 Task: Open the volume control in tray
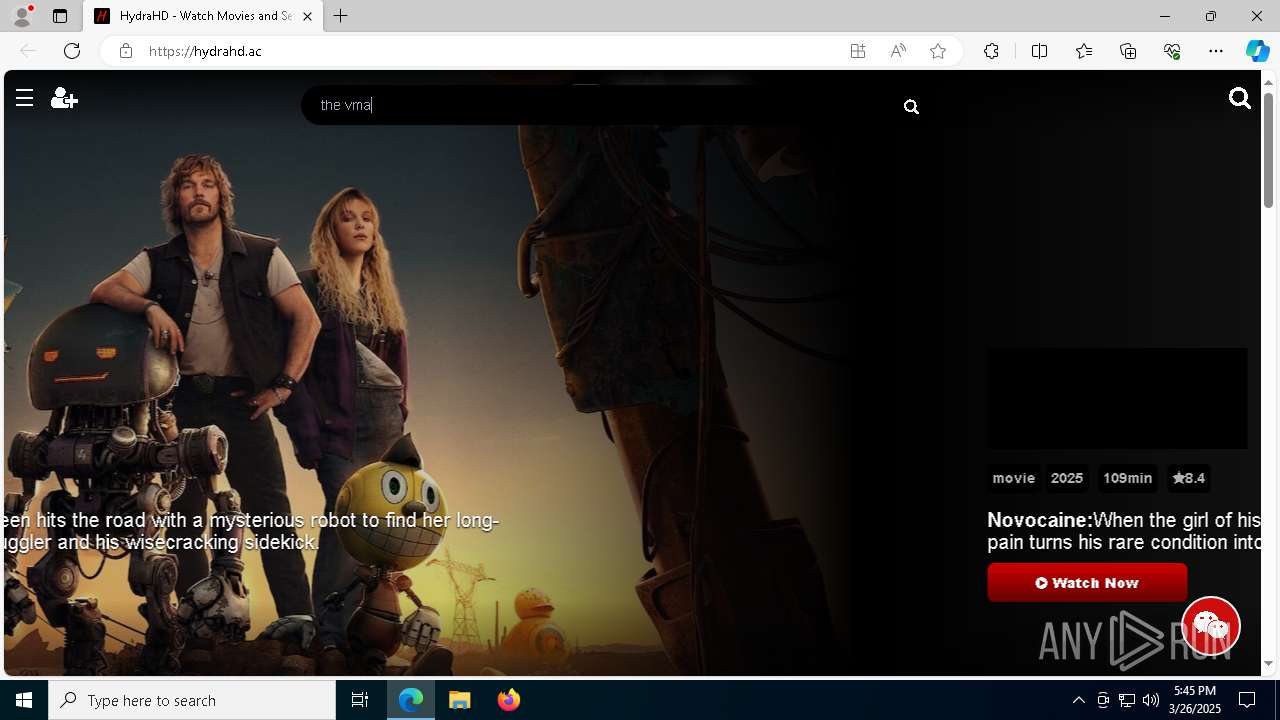1151,700
